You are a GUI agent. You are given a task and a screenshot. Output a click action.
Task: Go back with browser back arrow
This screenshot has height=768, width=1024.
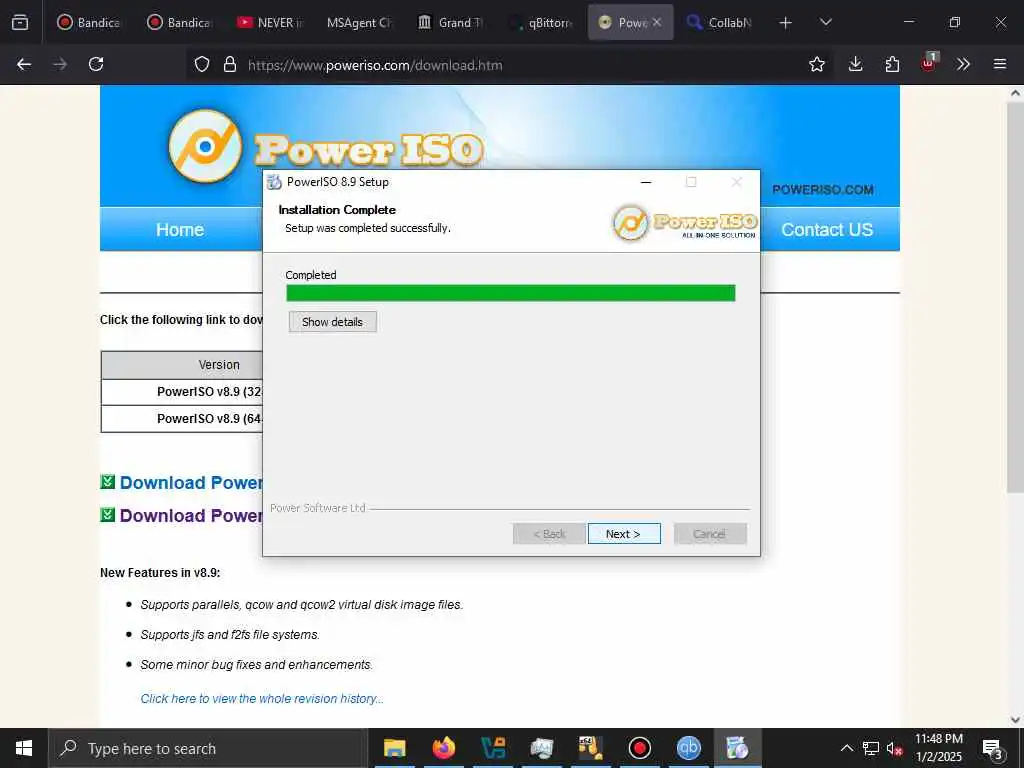click(x=24, y=64)
